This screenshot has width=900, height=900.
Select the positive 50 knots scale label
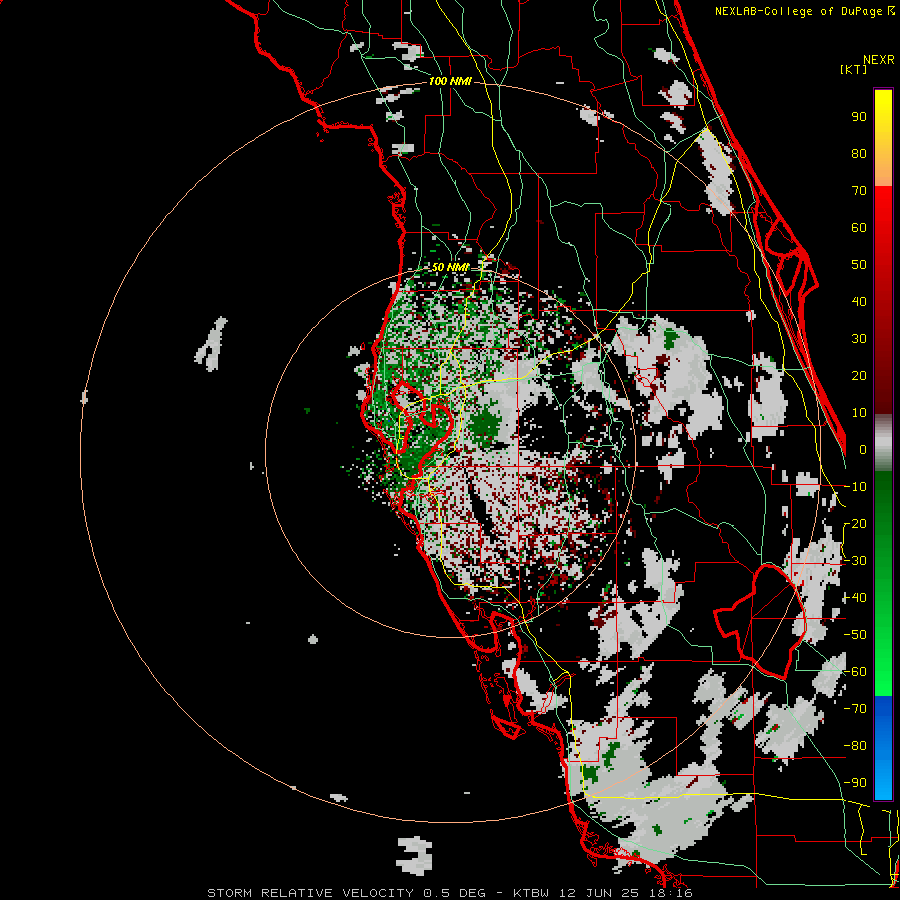tap(859, 265)
